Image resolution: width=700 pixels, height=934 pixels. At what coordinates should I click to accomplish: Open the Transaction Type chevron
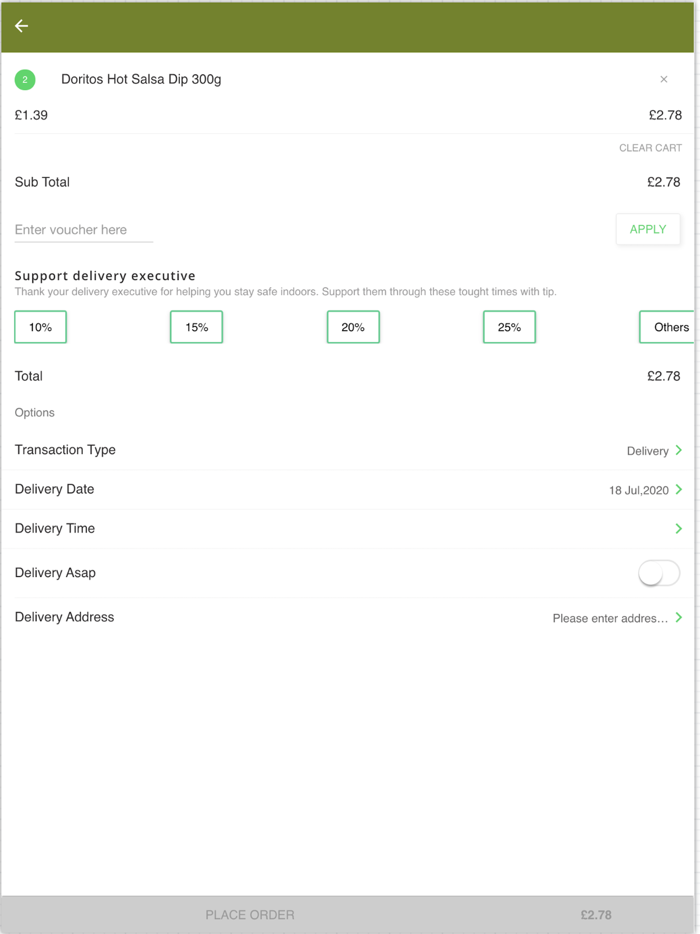(x=679, y=450)
